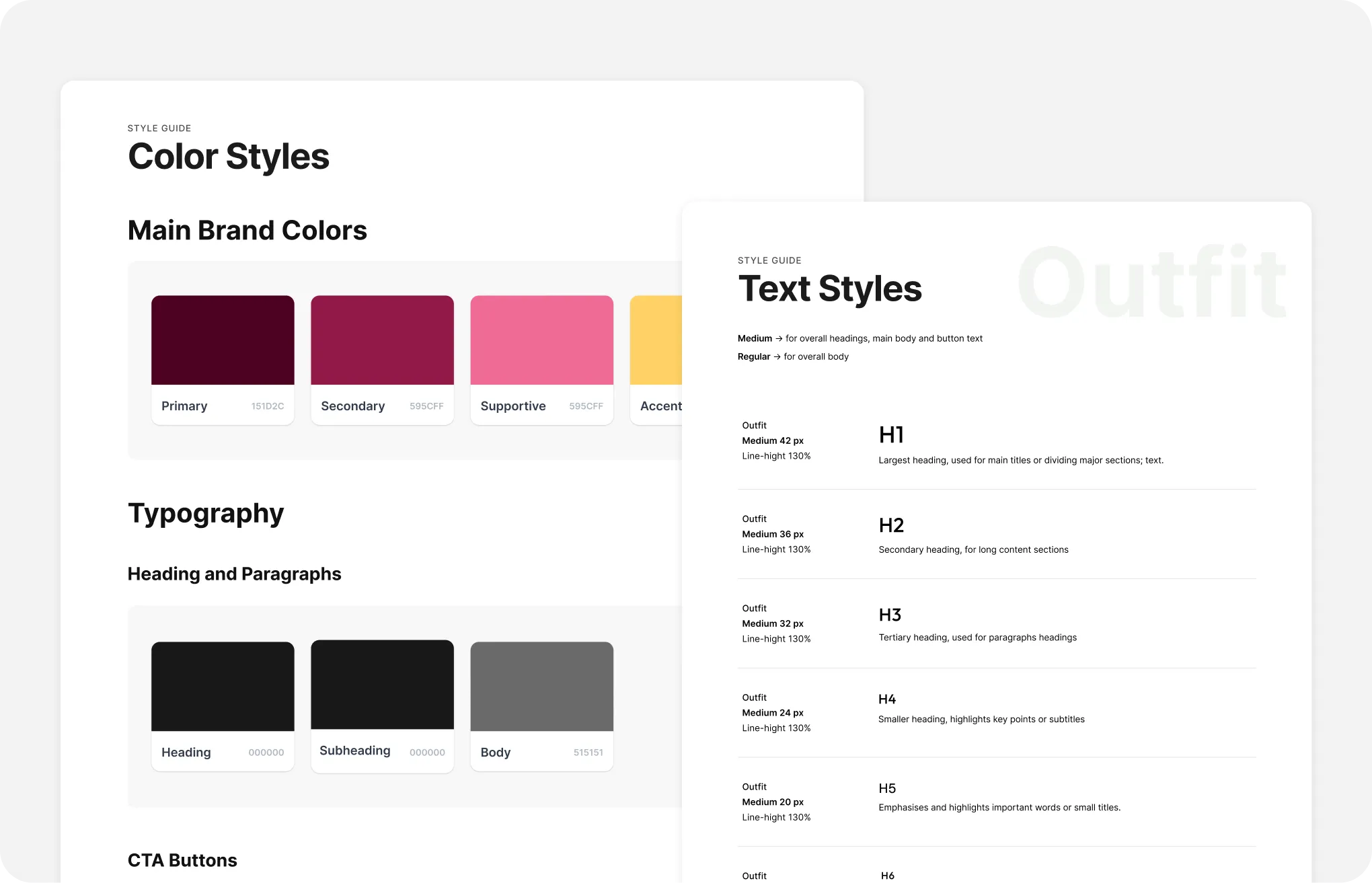
Task: Select the Body gray color swatch
Action: 541,686
